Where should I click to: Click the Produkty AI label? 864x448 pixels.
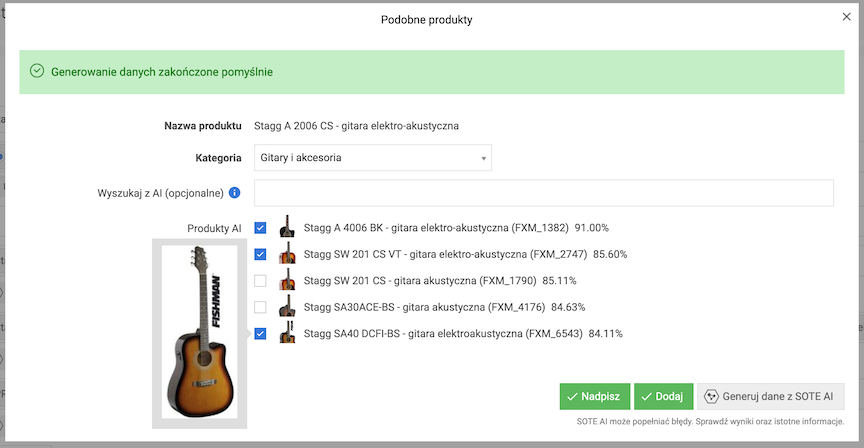[x=214, y=228]
